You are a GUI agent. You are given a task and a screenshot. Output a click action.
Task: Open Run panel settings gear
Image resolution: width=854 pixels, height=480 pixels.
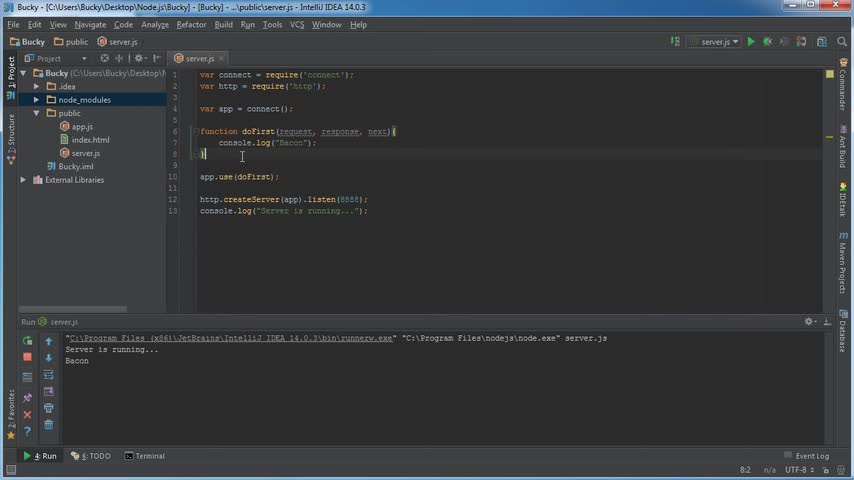click(809, 322)
